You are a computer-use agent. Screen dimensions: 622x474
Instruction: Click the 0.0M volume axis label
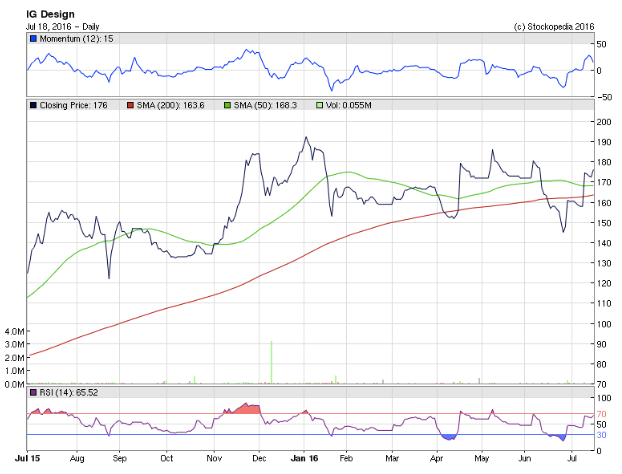14,384
